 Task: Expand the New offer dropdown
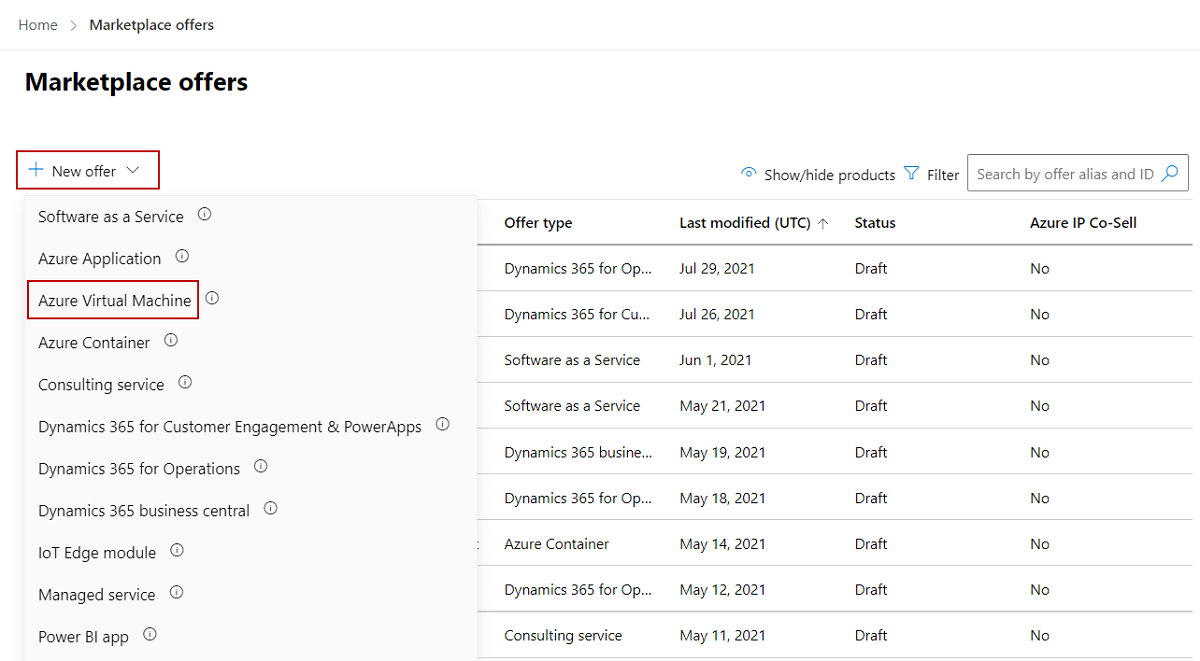(x=87, y=171)
